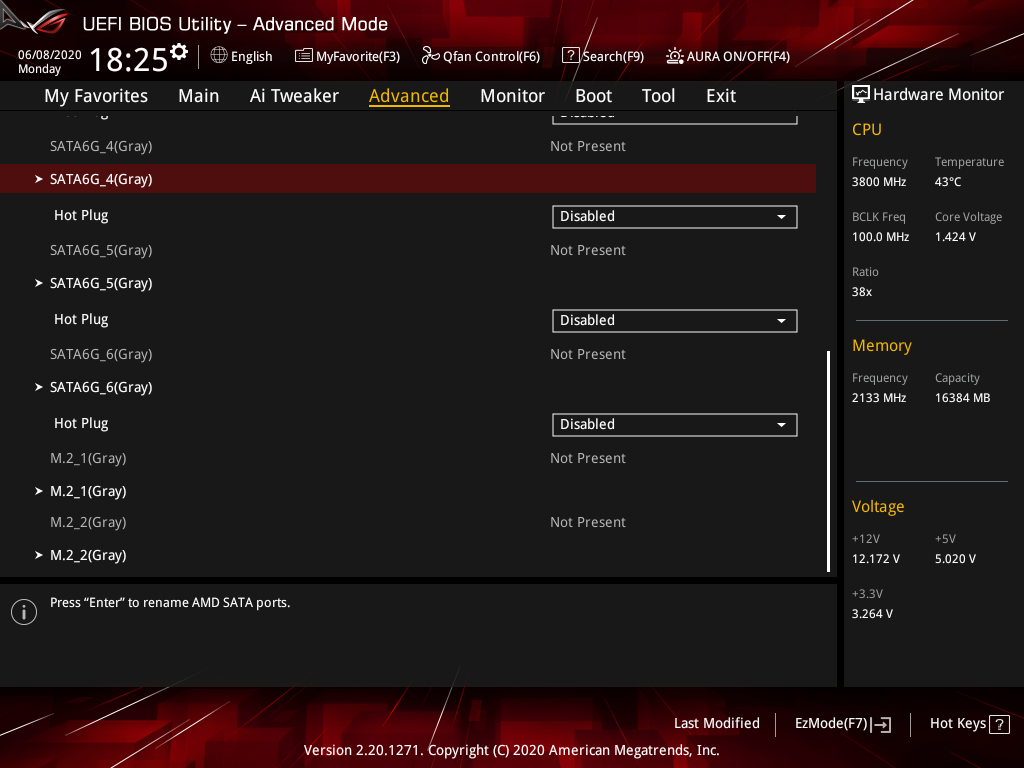Image resolution: width=1024 pixels, height=768 pixels.
Task: Click the SATA6G_4(Gray) Not Present status
Action: tap(588, 146)
